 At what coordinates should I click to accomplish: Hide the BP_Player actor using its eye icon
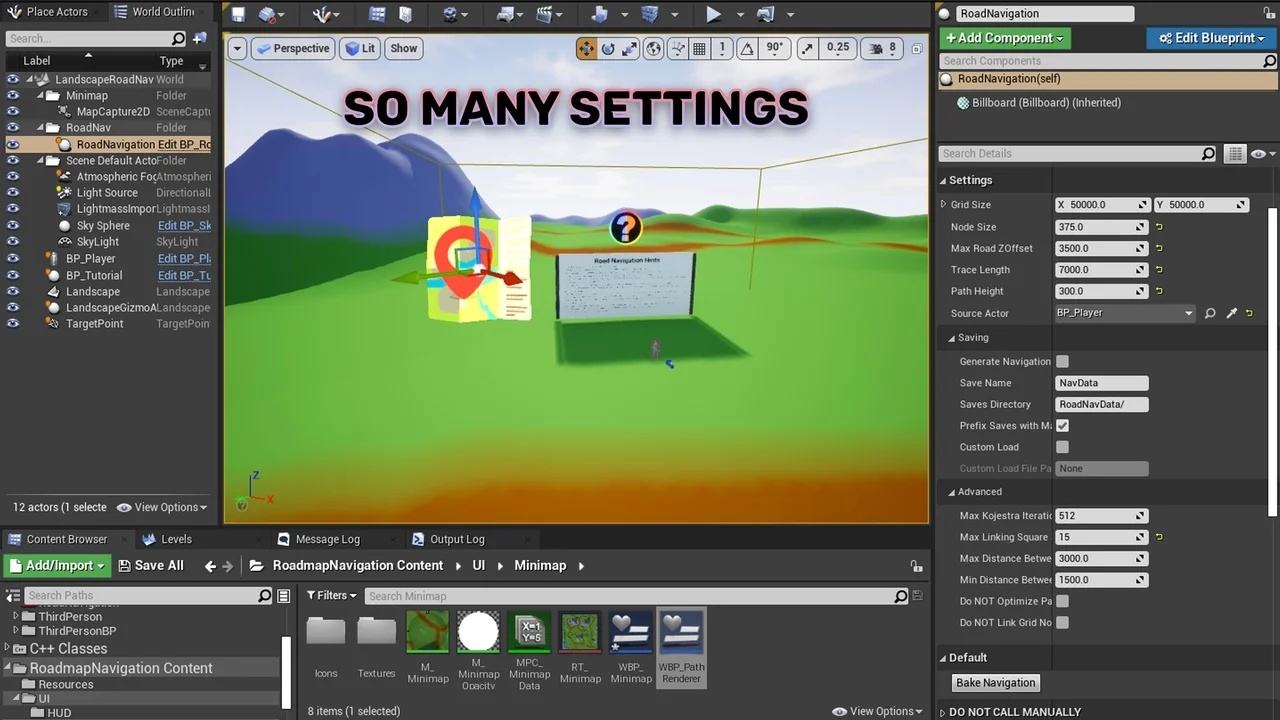click(13, 258)
